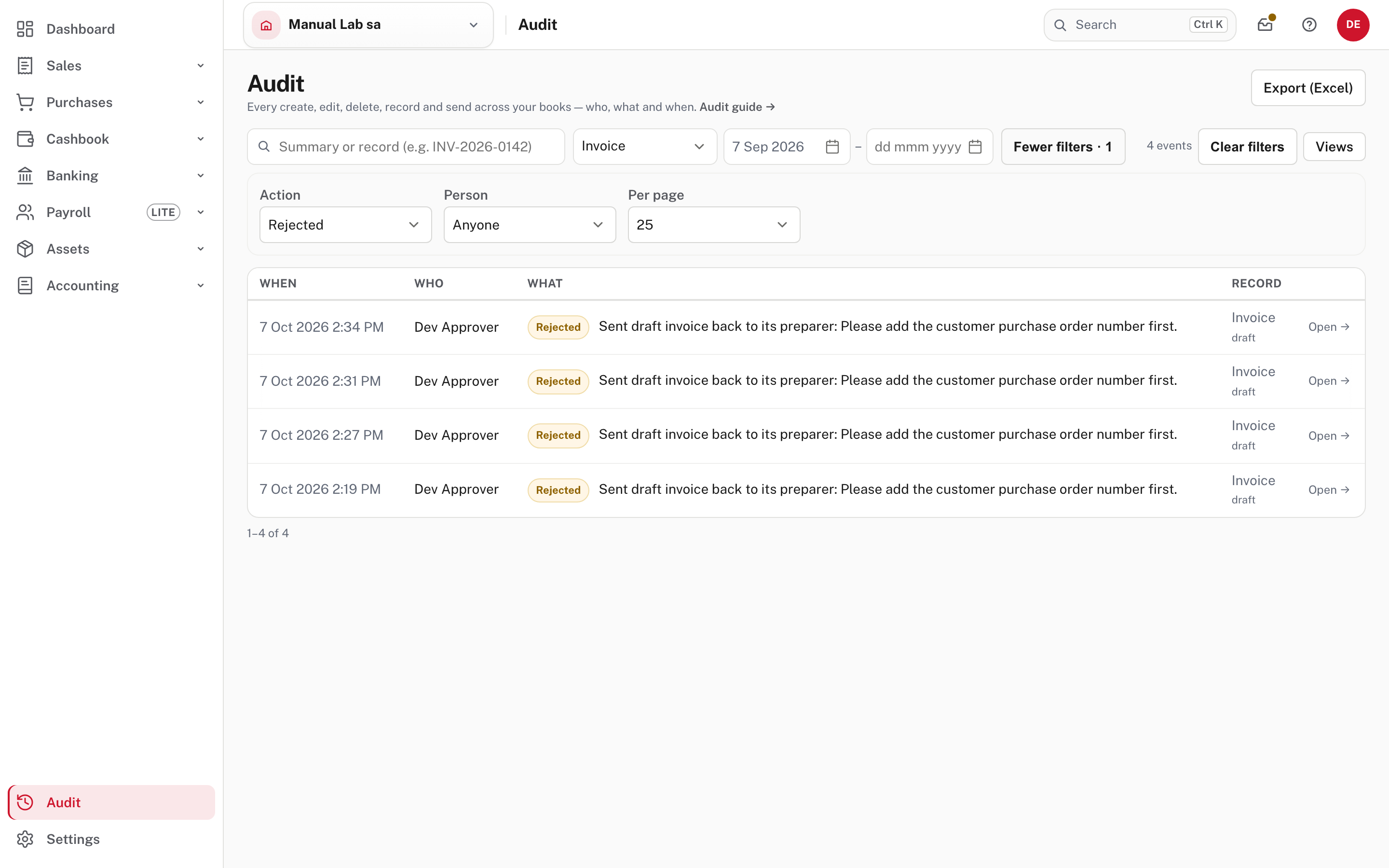1389x868 pixels.
Task: Expand the Purchases menu chevron
Action: coord(201,102)
